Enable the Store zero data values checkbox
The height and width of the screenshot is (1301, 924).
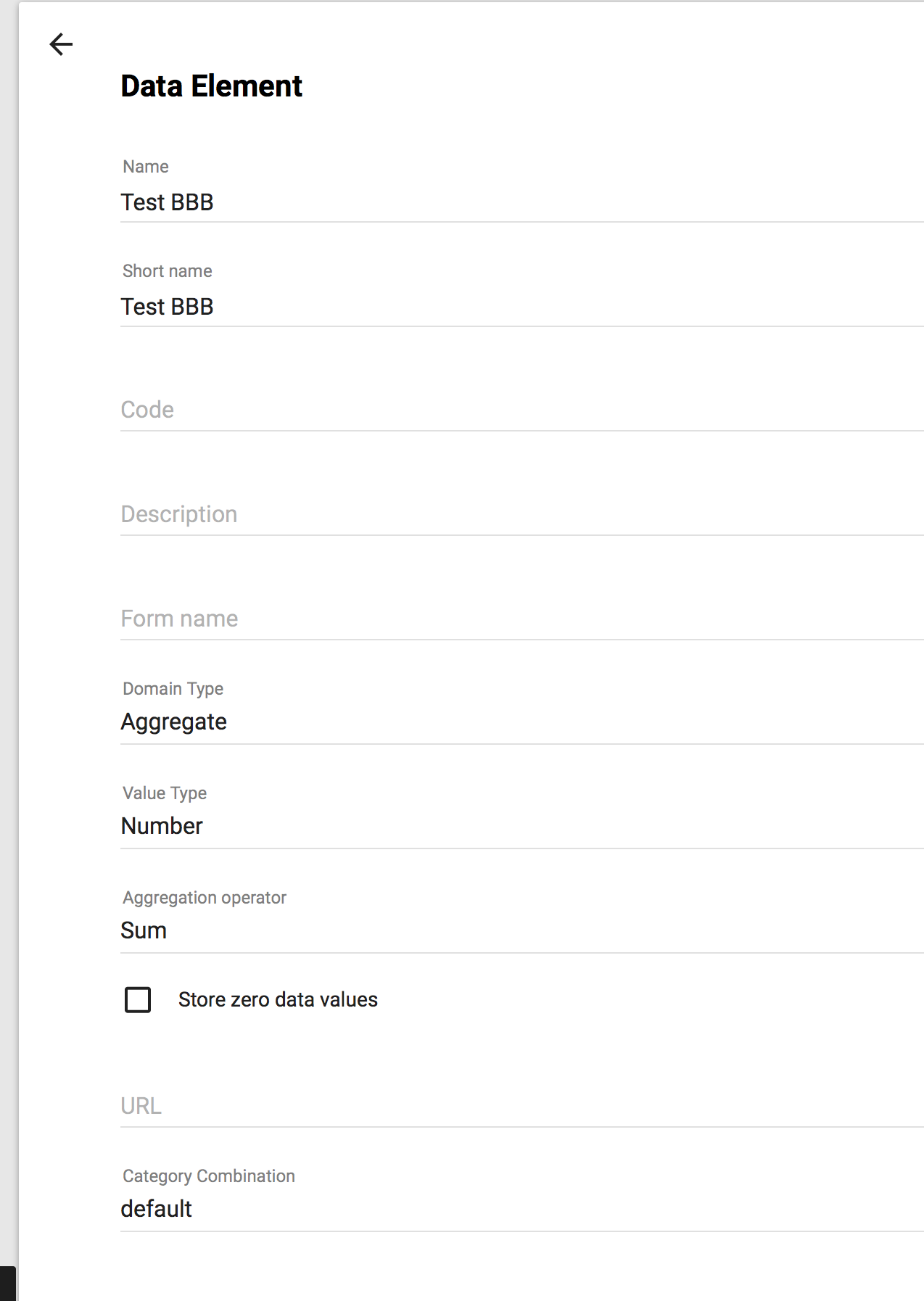pos(138,999)
